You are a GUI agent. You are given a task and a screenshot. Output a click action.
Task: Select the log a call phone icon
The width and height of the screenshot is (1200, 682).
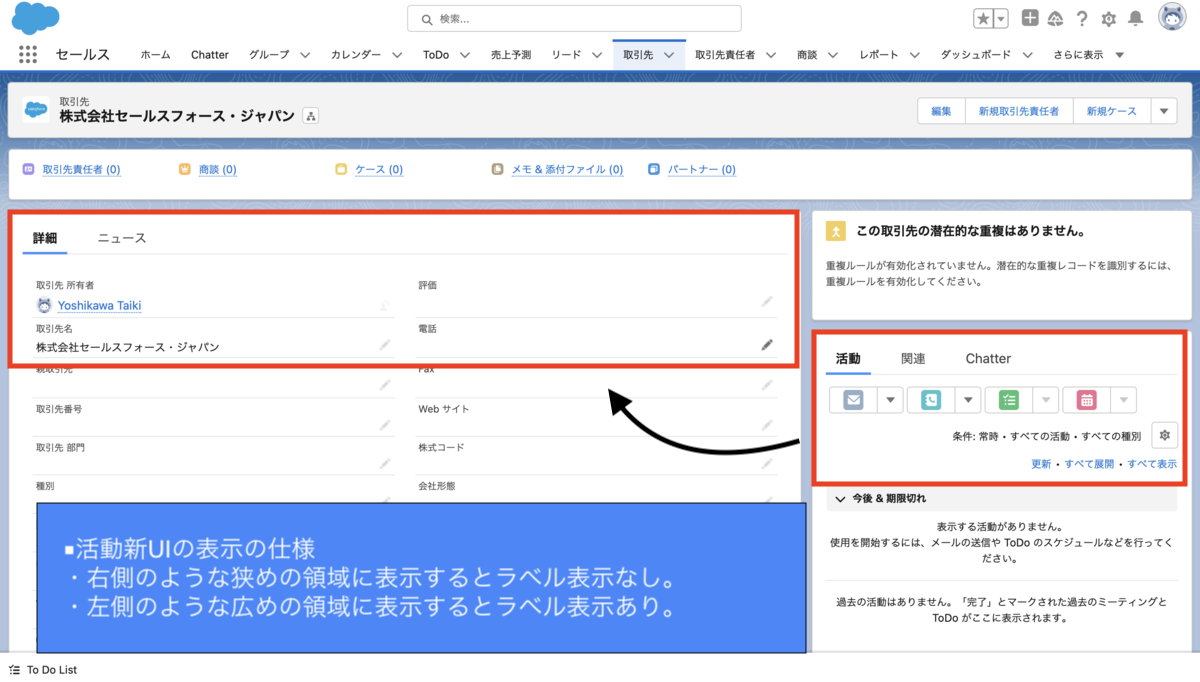pos(930,399)
